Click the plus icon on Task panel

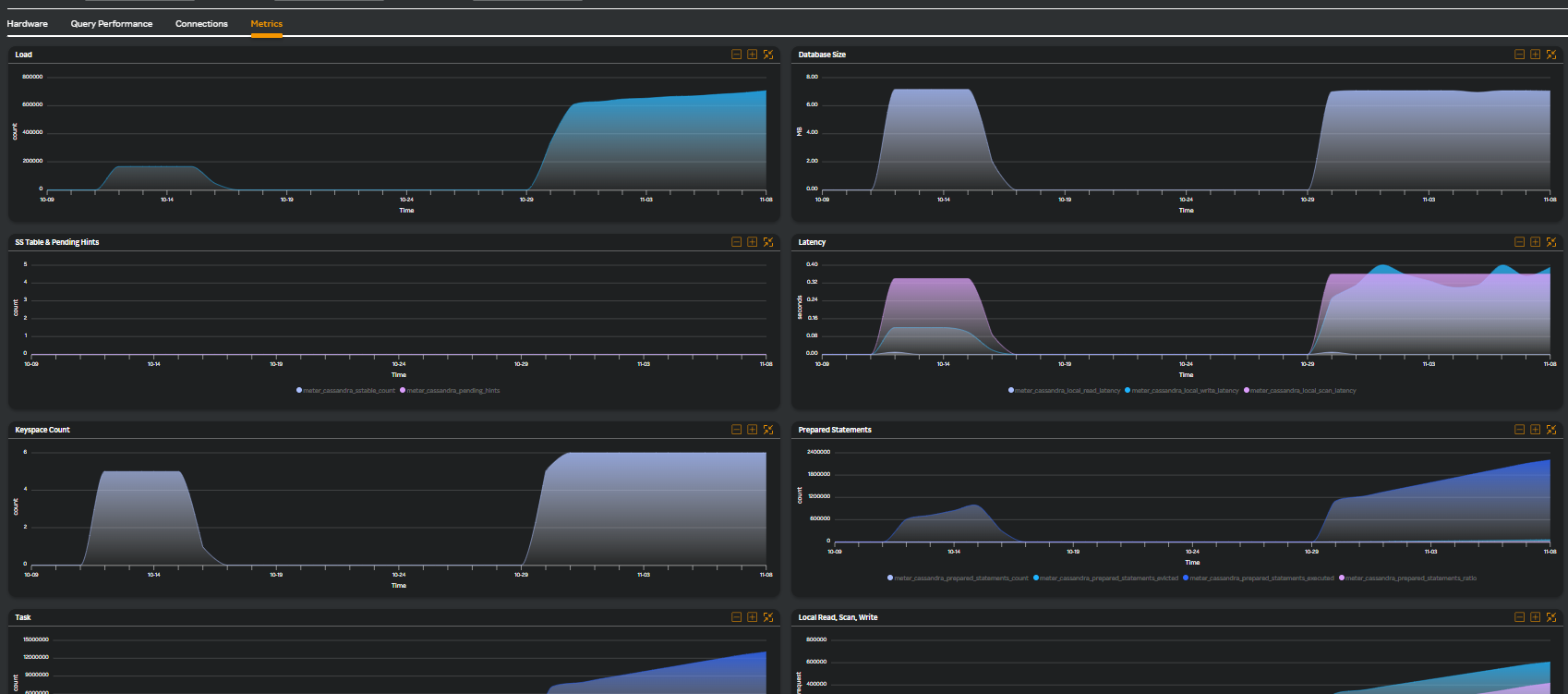point(753,617)
